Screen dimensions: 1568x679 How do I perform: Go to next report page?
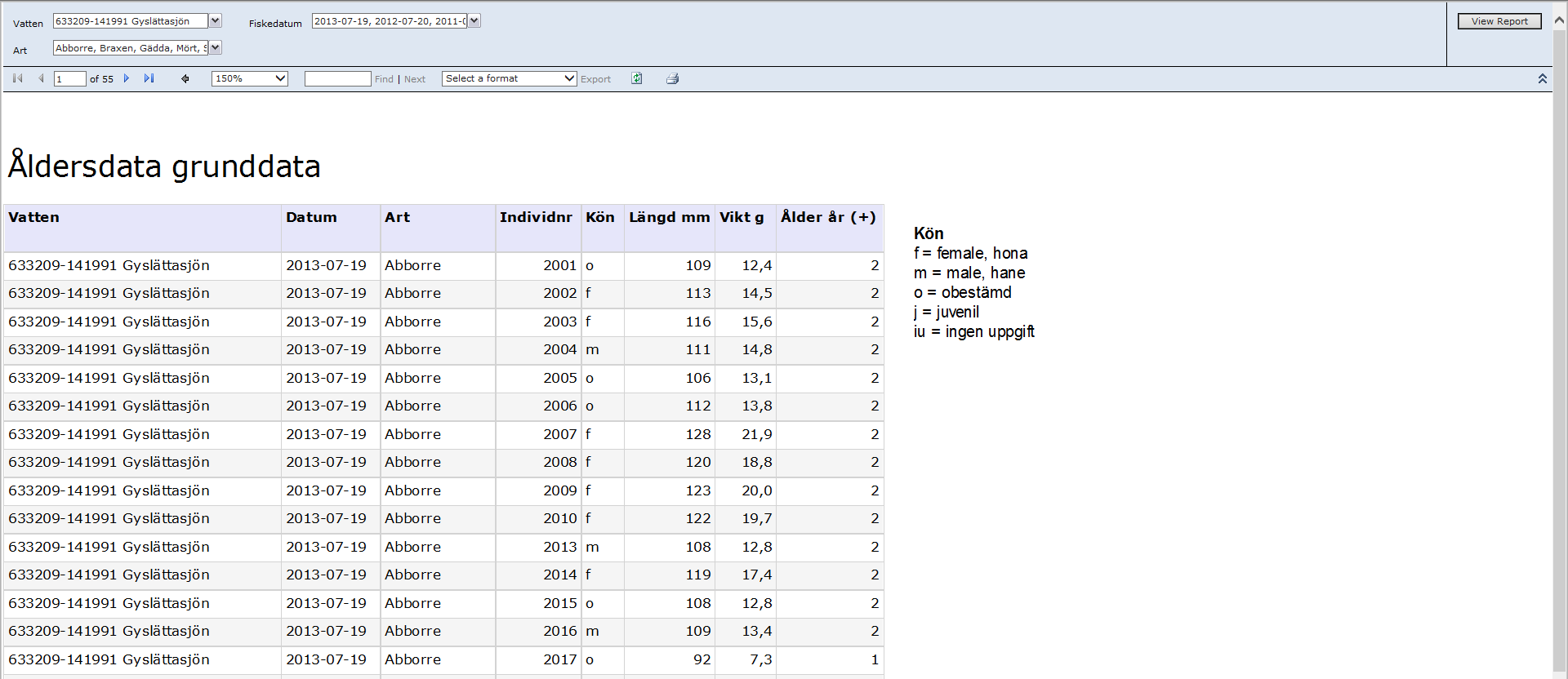127,78
